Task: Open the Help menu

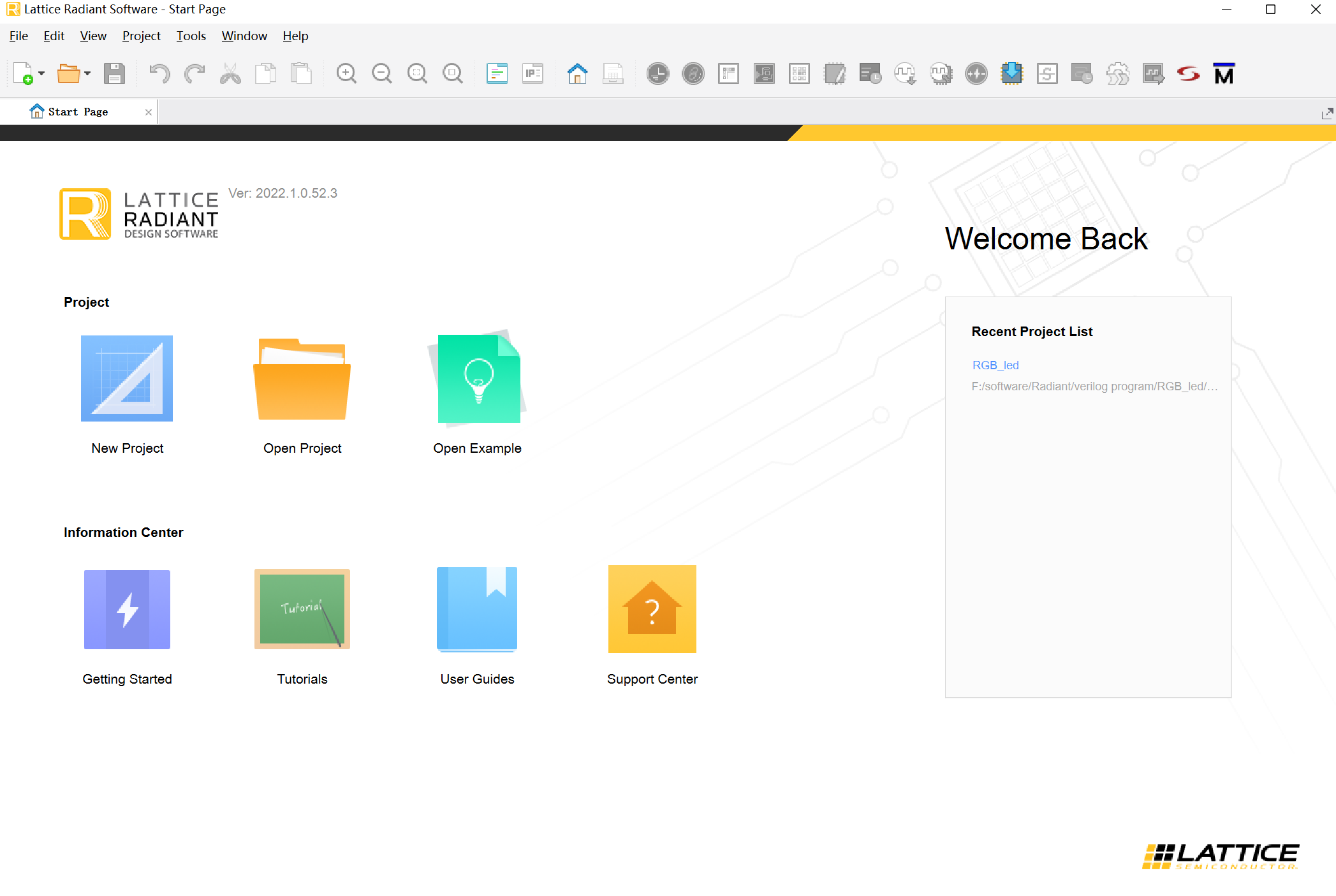Action: tap(295, 36)
